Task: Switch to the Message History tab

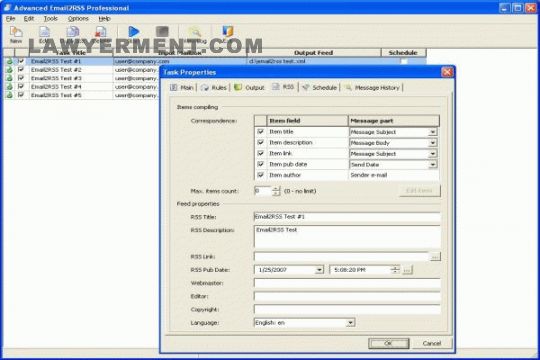Action: 372,88
